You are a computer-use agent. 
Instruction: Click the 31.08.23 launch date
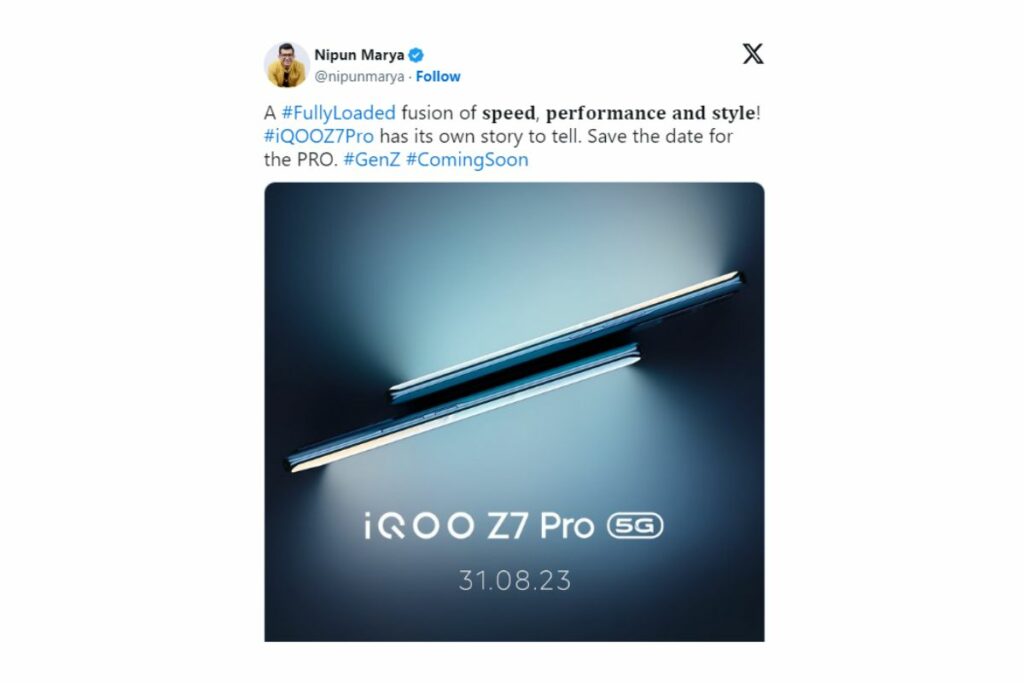click(x=515, y=580)
